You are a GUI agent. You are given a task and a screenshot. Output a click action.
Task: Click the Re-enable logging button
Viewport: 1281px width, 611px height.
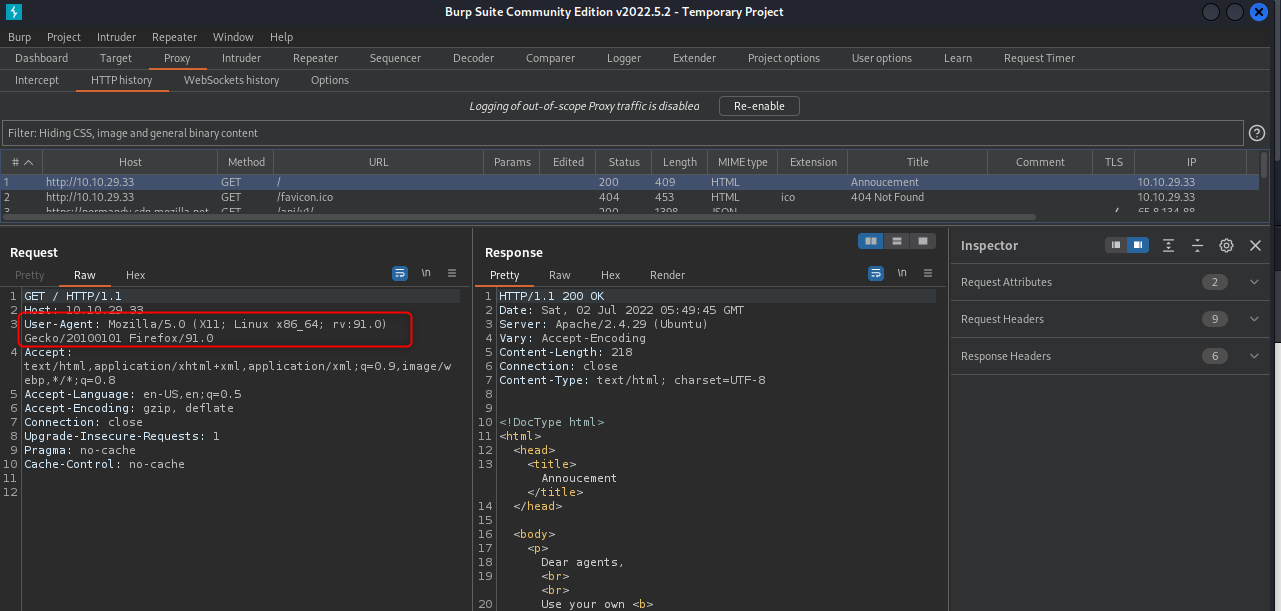[759, 106]
